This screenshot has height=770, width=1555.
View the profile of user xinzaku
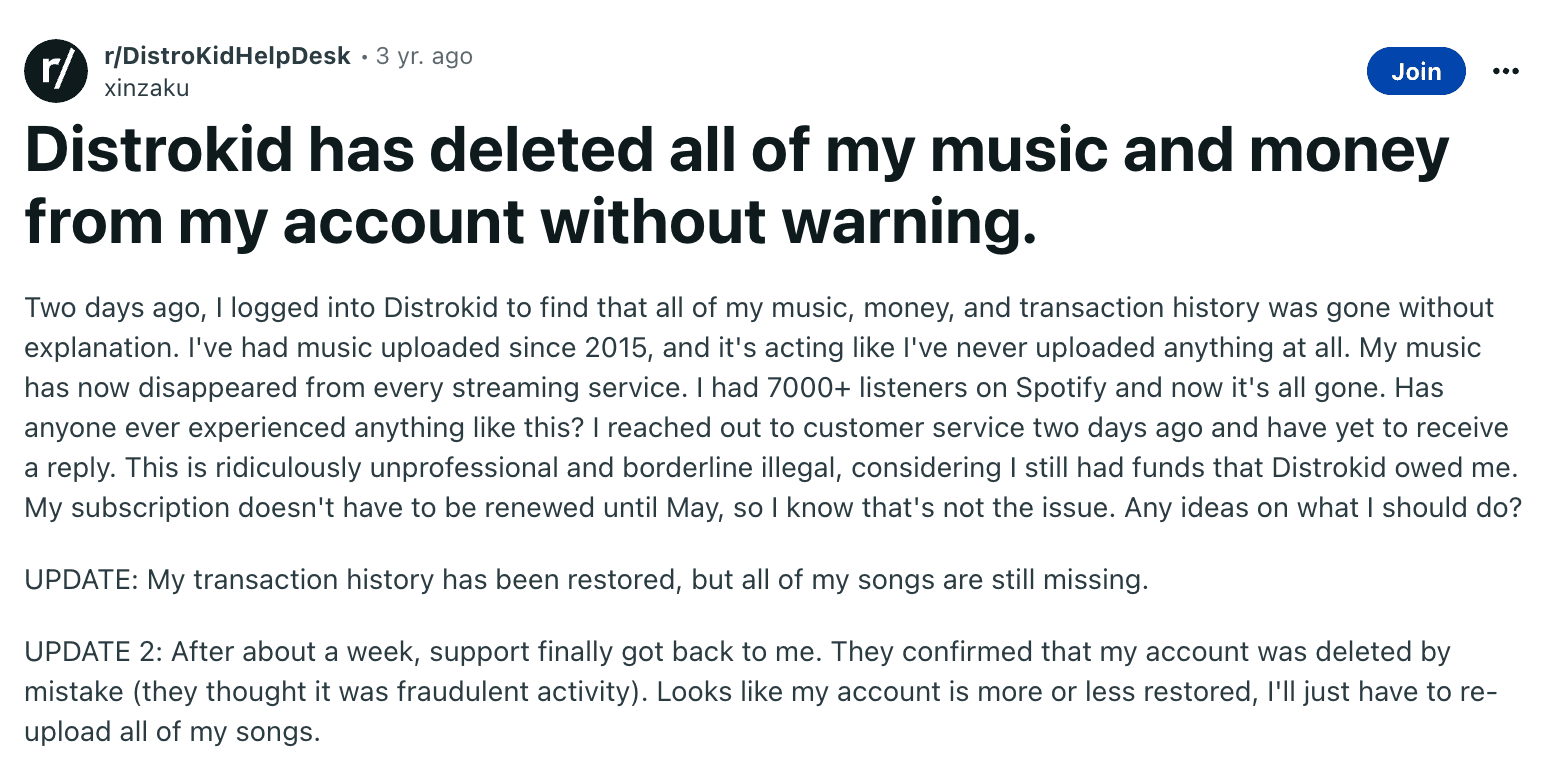pos(146,87)
